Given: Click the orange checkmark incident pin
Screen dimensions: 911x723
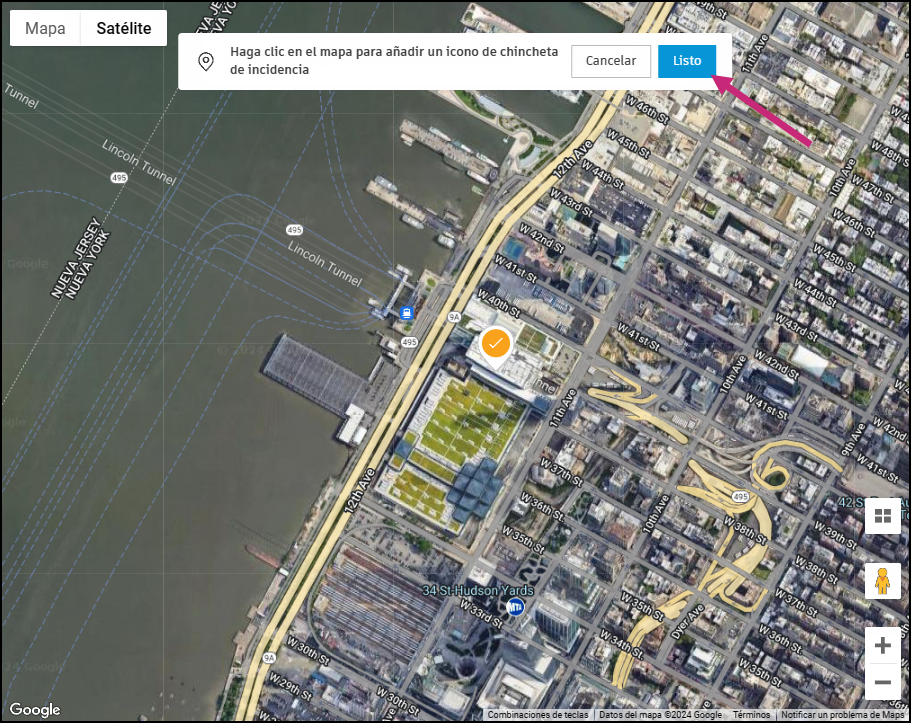Looking at the screenshot, I should click(496, 346).
